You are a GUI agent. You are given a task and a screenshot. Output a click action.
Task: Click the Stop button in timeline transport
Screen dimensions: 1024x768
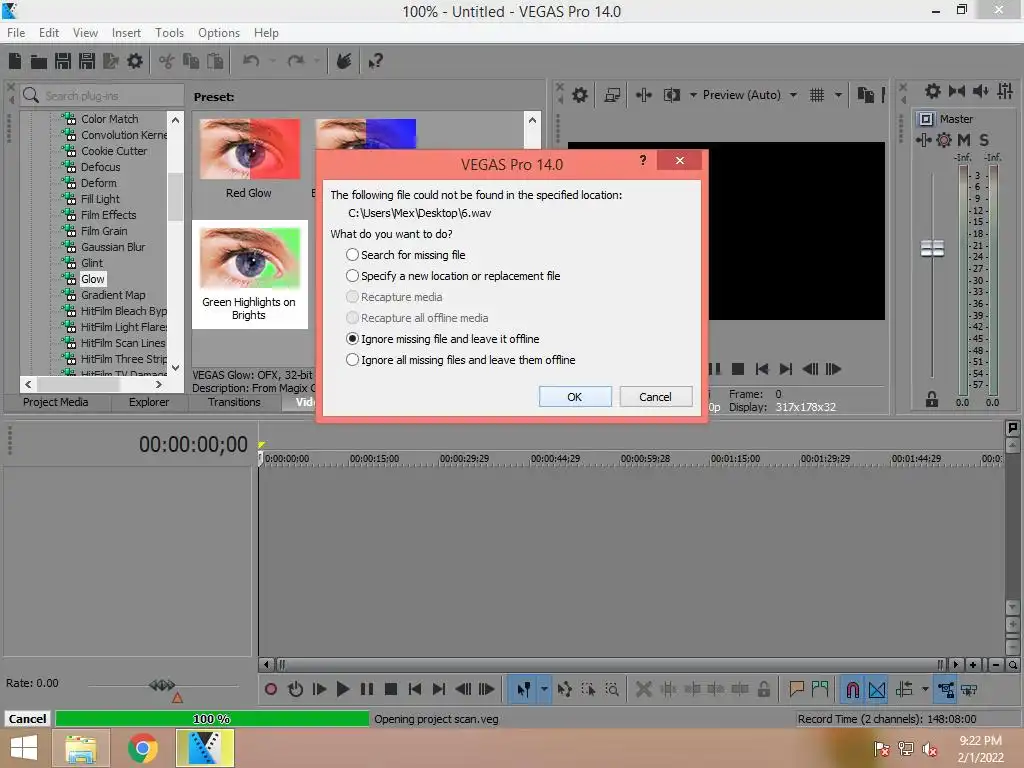pos(391,689)
